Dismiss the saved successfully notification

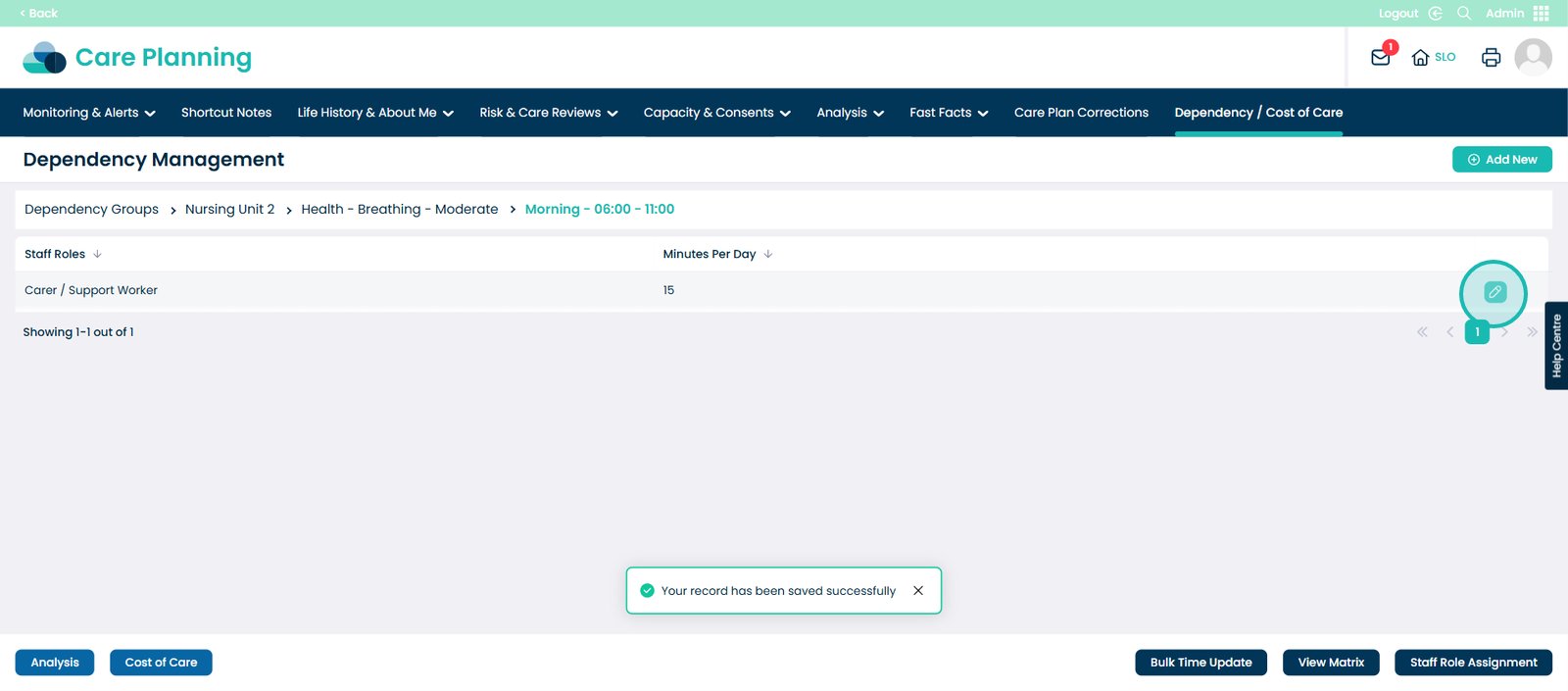pos(918,590)
